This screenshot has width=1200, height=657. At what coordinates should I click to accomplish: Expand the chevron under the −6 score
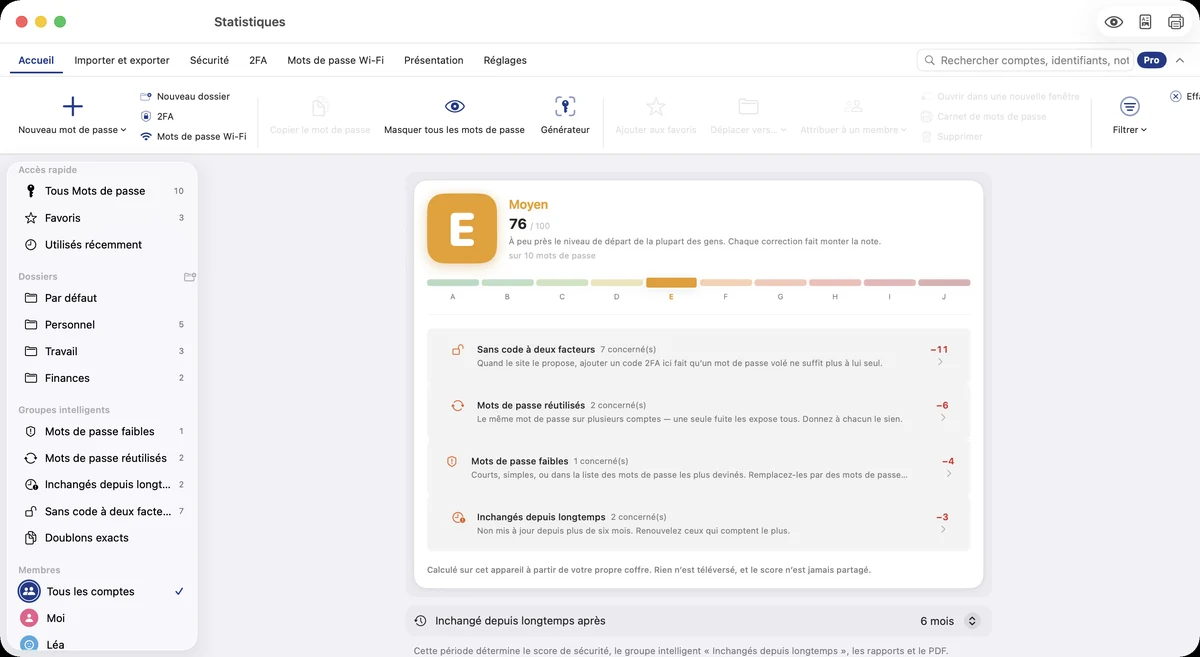coord(943,419)
